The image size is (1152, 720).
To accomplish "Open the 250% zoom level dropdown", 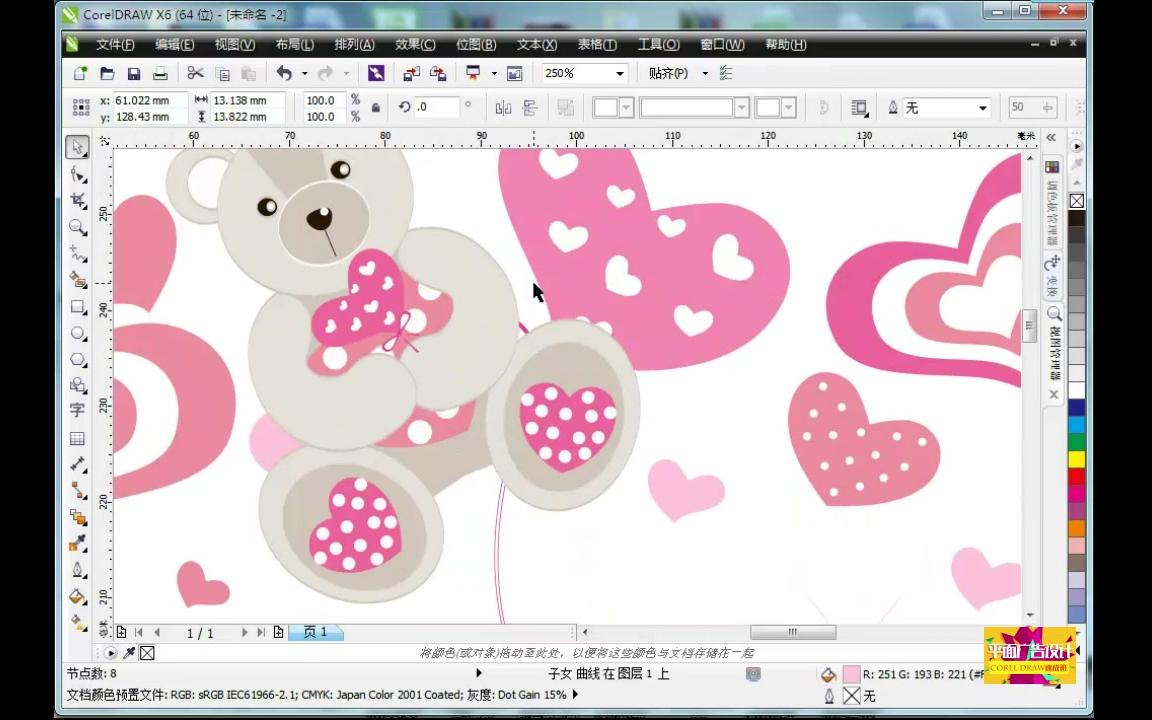I will click(x=620, y=73).
